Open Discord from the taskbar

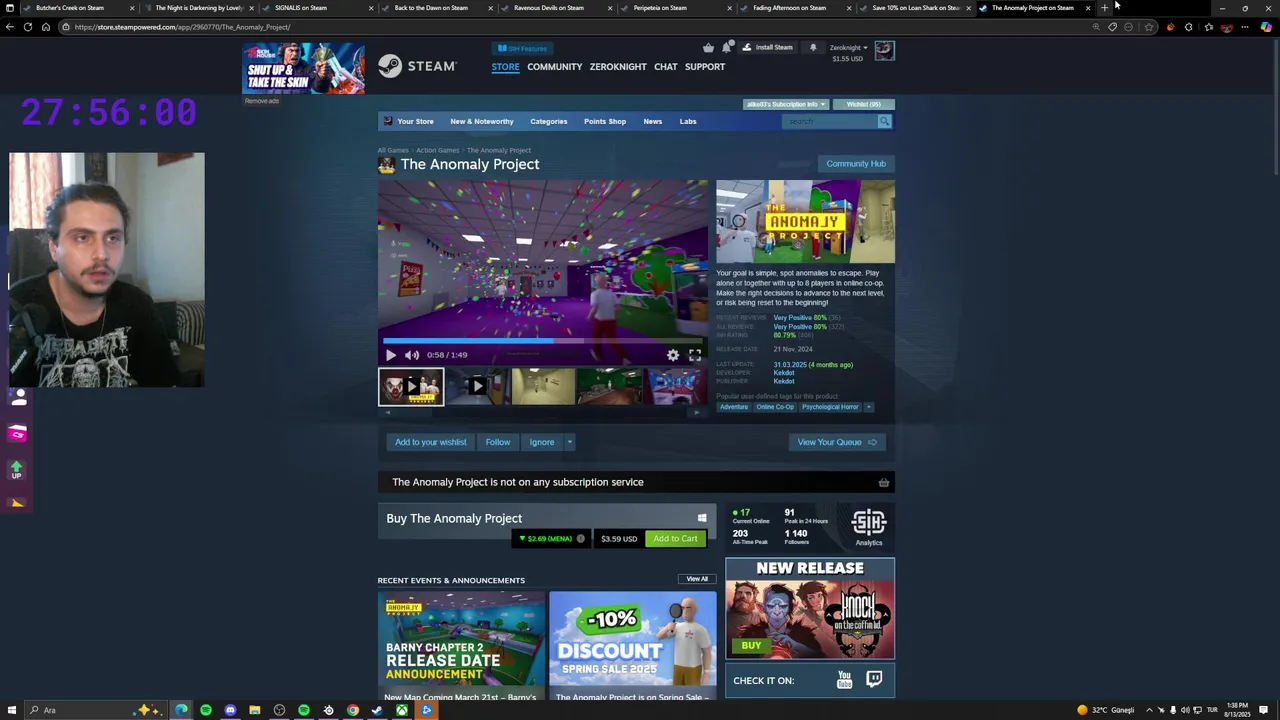[230, 710]
